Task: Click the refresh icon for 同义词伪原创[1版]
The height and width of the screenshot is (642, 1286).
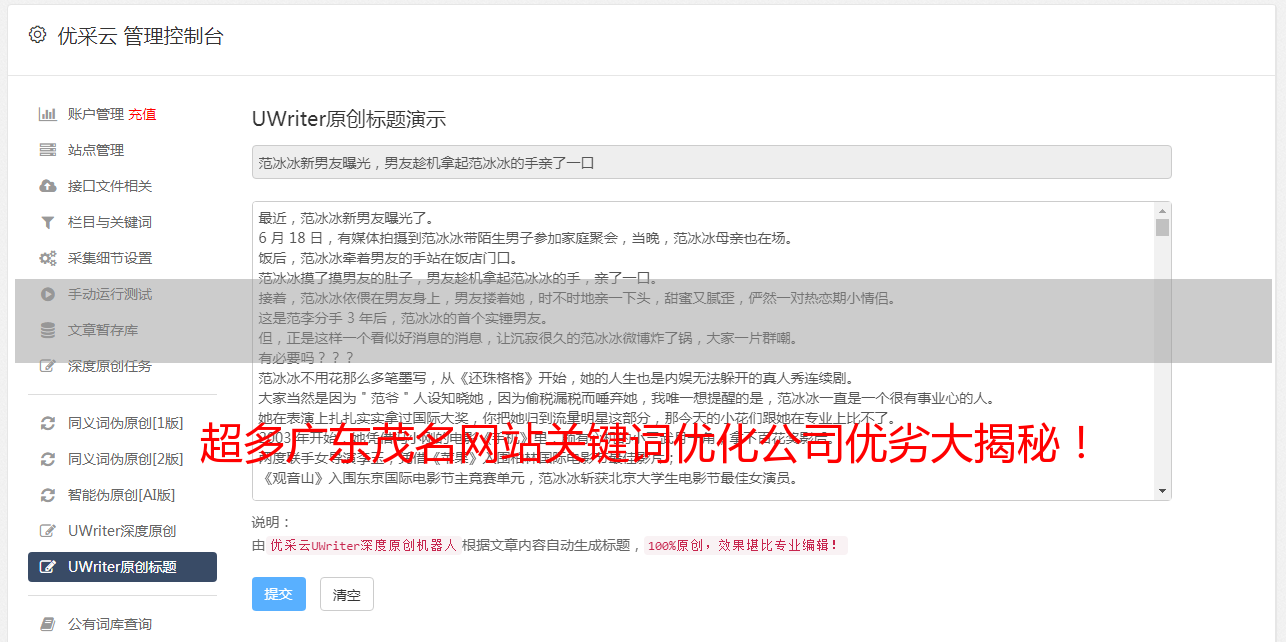Action: coord(47,423)
